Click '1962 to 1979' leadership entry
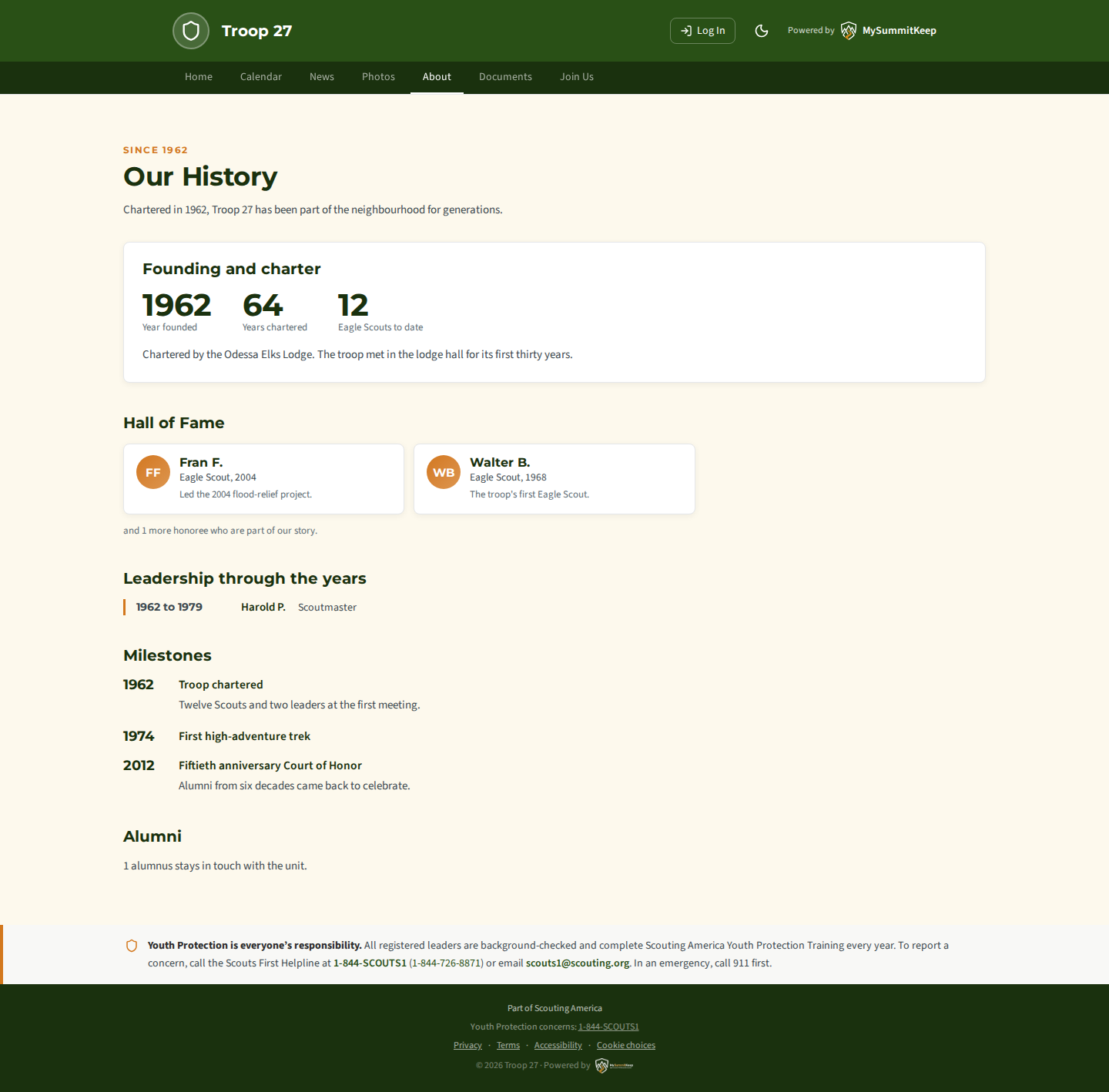 [x=169, y=607]
